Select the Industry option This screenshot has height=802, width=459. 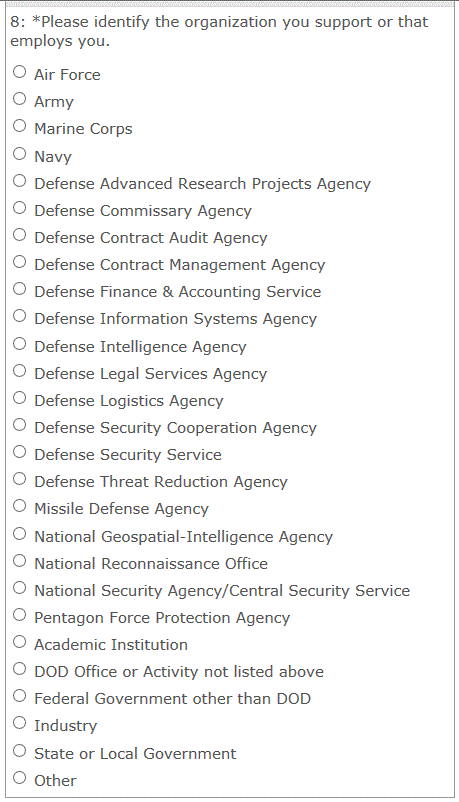(x=19, y=723)
